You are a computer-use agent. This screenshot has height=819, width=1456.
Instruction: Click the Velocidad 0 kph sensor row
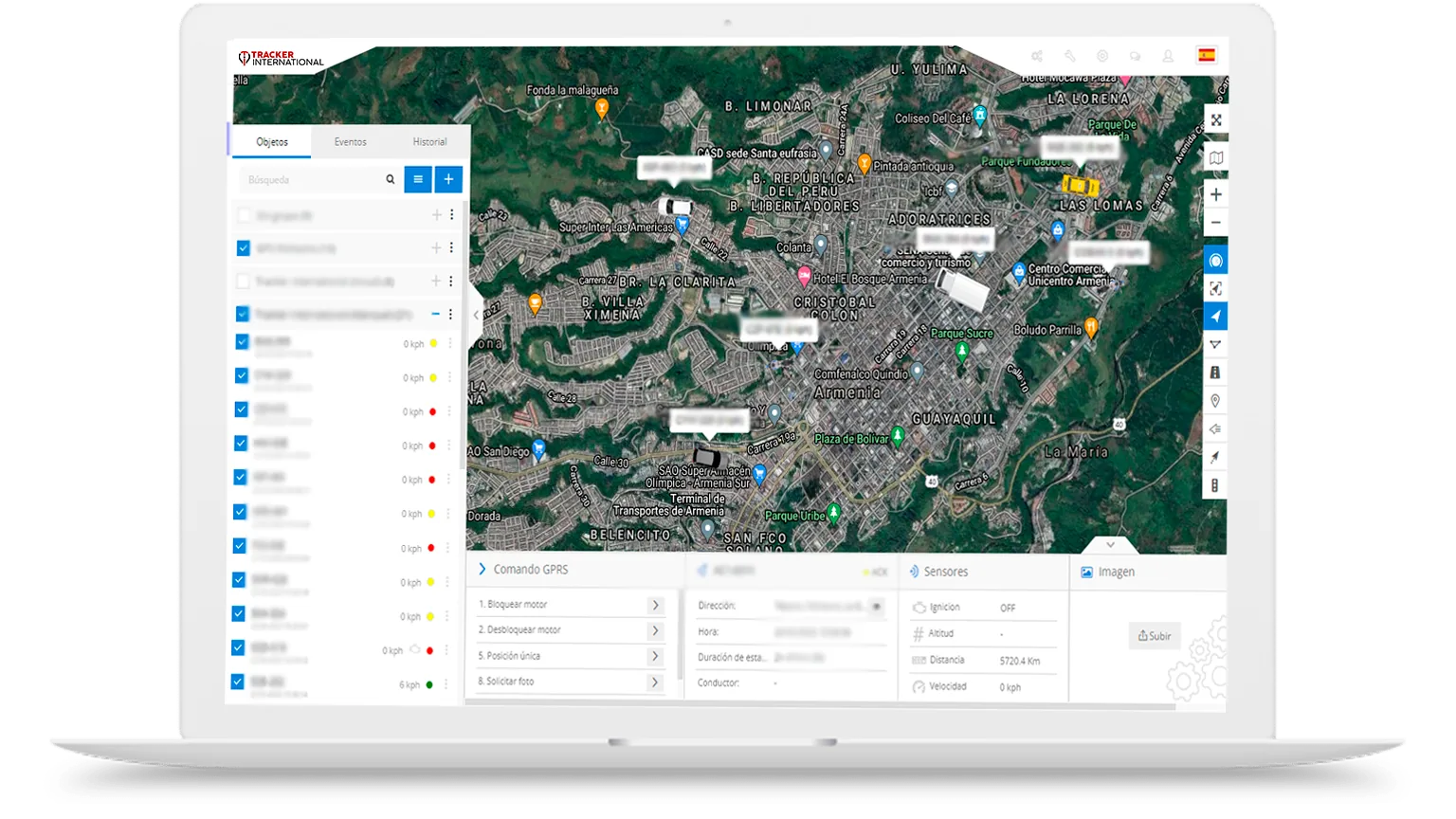[x=983, y=687]
